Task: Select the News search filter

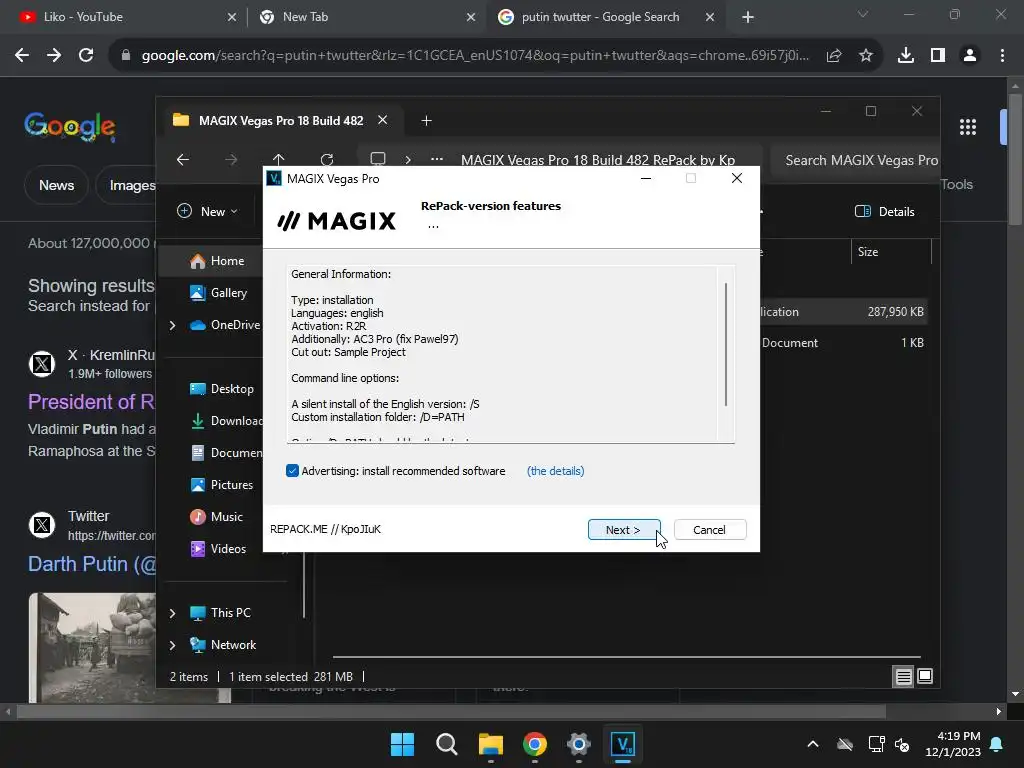Action: pos(56,185)
